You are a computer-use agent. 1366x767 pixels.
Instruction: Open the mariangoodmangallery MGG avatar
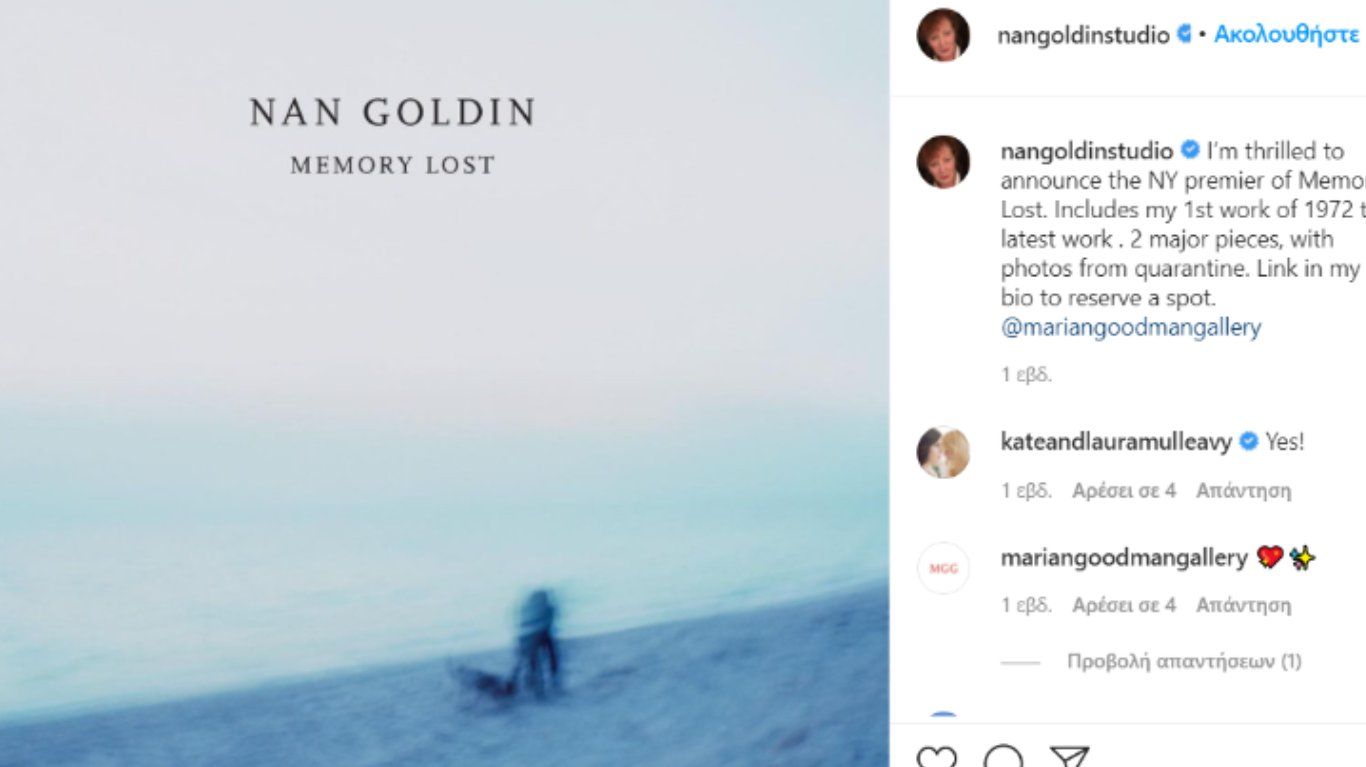point(943,568)
